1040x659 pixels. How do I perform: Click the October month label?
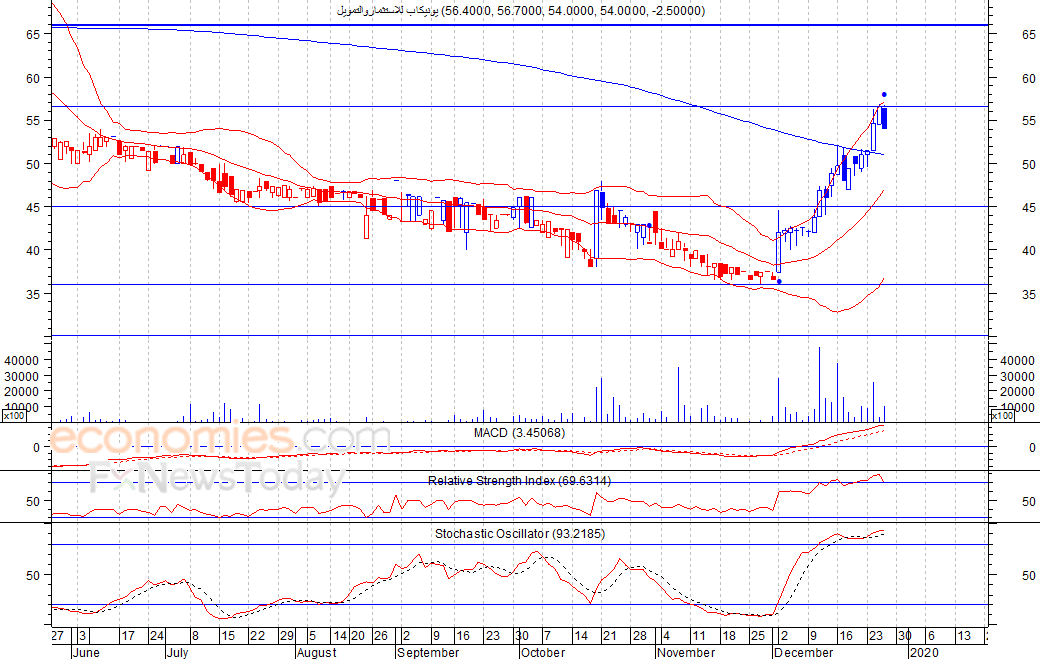tap(543, 652)
